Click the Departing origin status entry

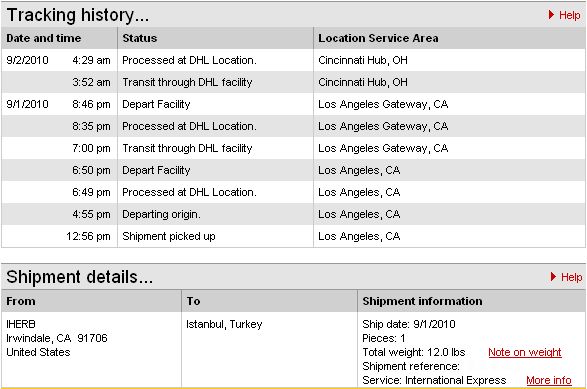[x=161, y=215]
